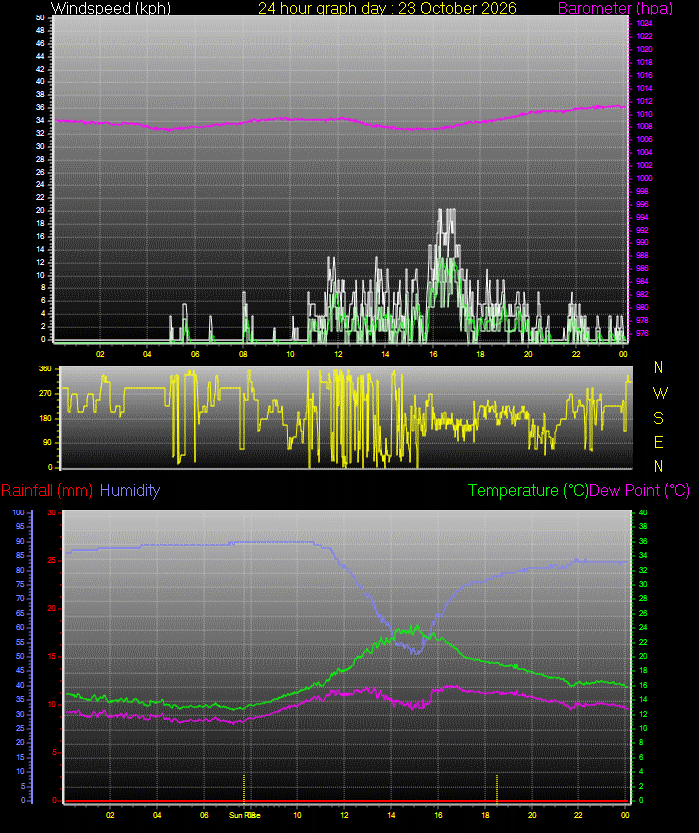Viewport: 699px width, 833px height.
Task: Click hour '10' under the temperature chart
Action: (x=297, y=815)
